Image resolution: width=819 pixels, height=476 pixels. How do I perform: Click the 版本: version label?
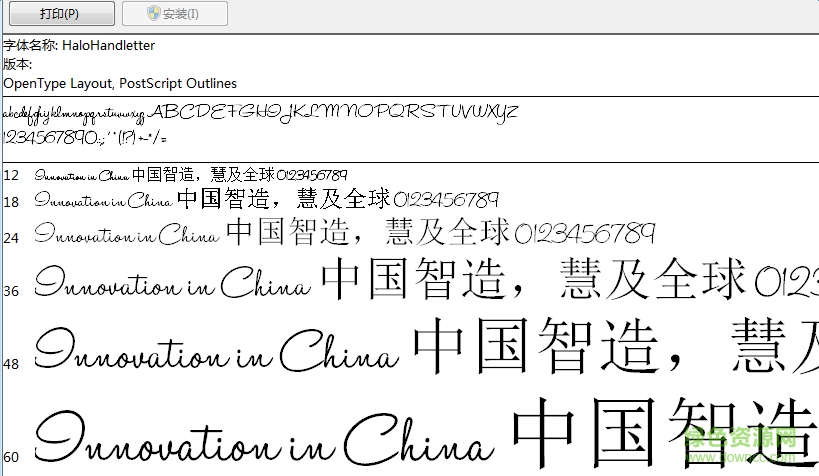click(17, 64)
